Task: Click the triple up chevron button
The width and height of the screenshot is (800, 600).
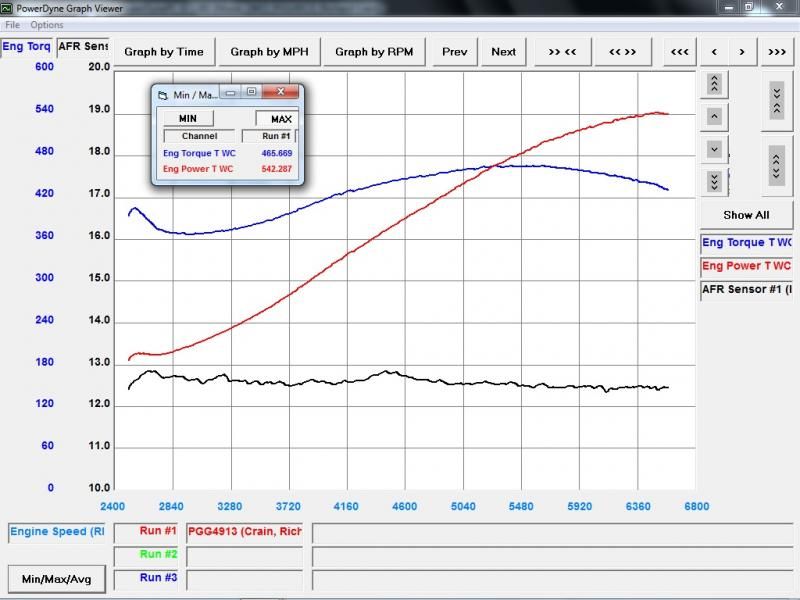Action: point(714,83)
